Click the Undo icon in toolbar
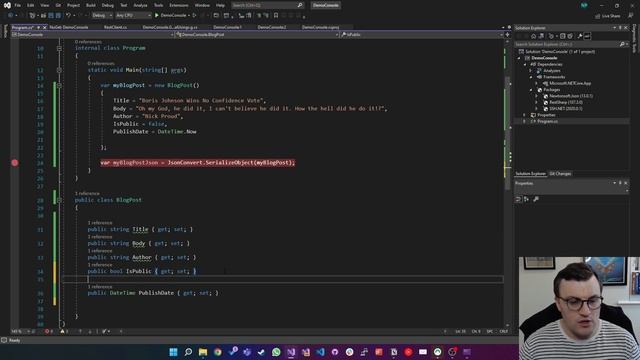 (x=69, y=16)
